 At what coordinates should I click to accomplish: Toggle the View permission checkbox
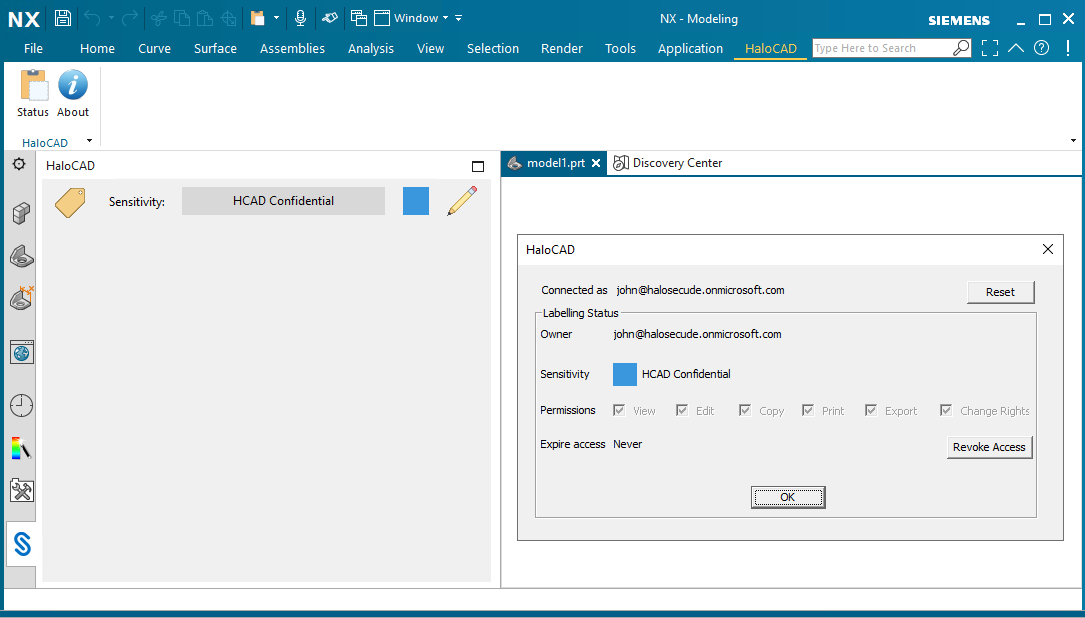pos(619,410)
